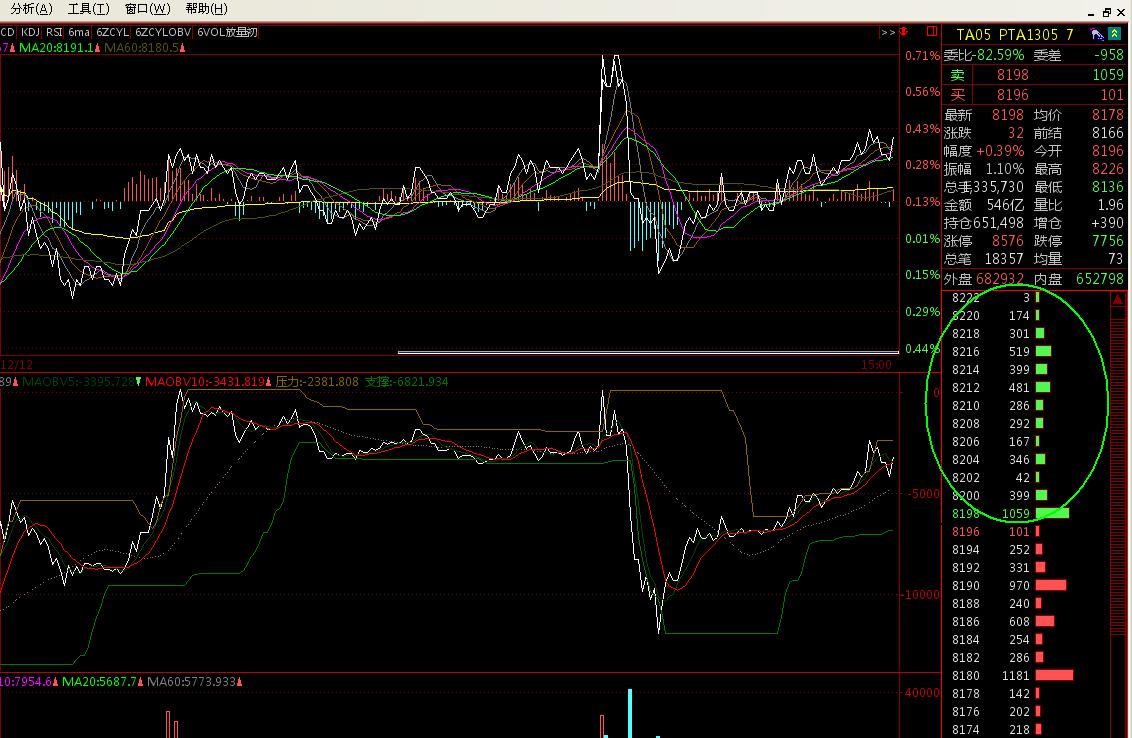Switch to the RSI indicator tab

coord(54,32)
